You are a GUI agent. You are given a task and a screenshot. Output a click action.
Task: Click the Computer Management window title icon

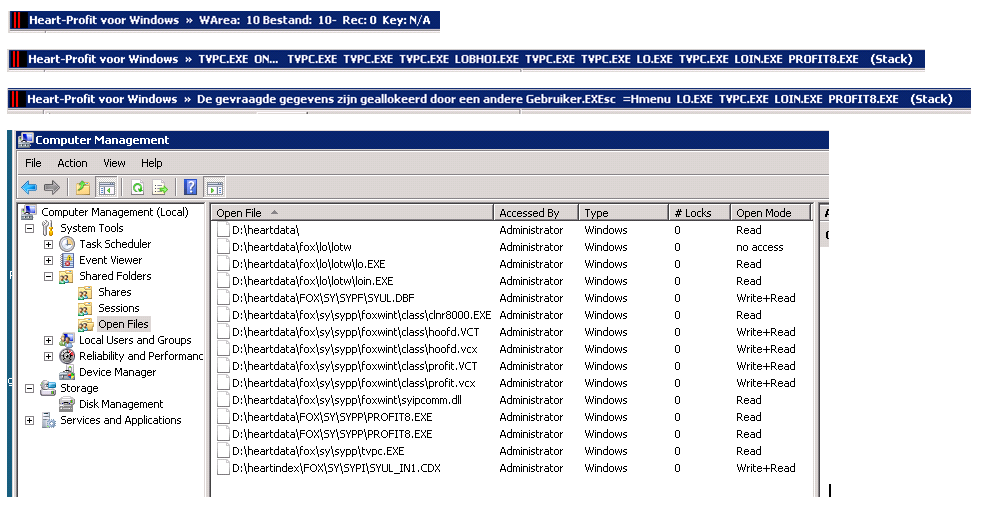click(25, 140)
